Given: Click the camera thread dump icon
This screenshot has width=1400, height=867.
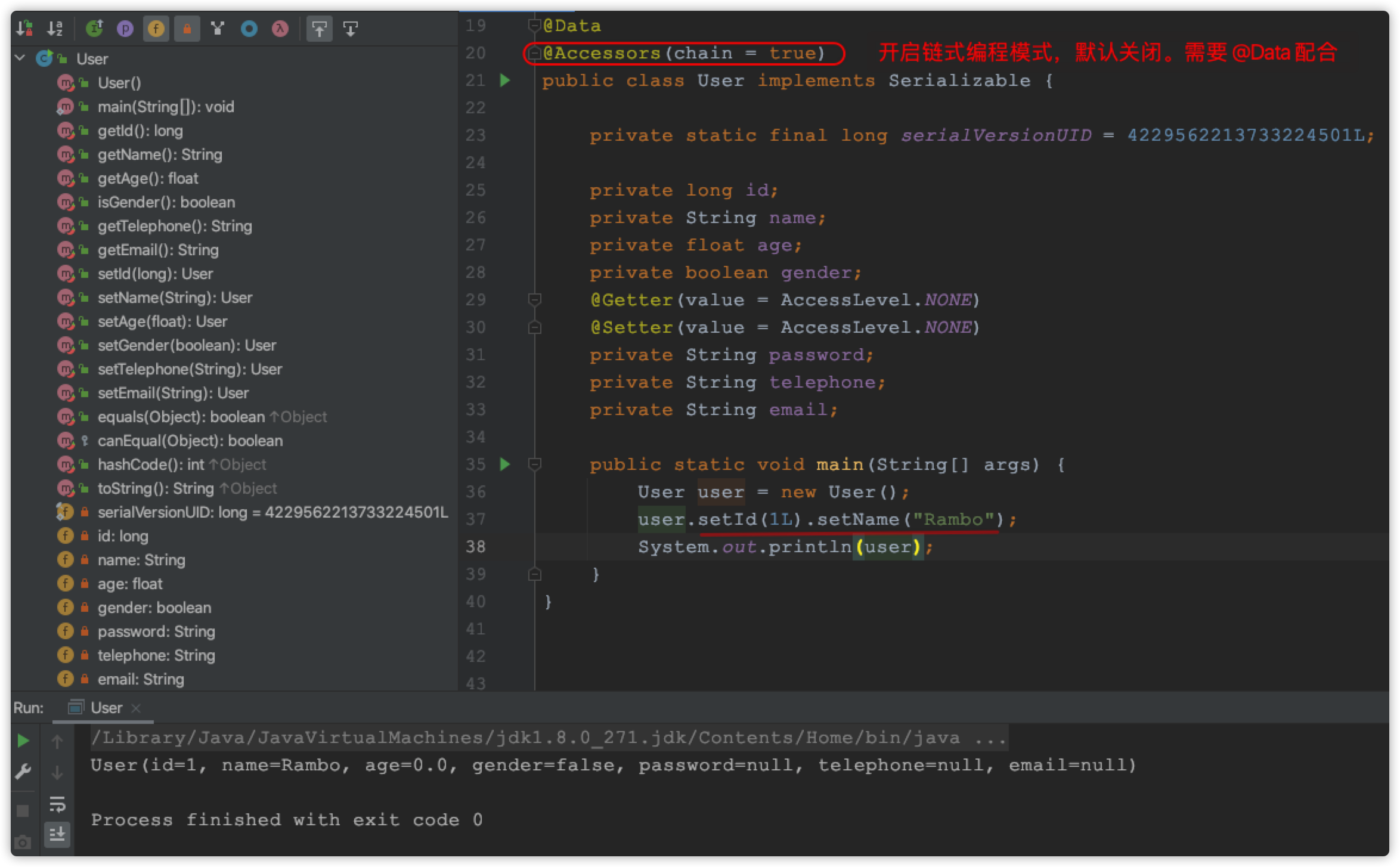Looking at the screenshot, I should pyautogui.click(x=23, y=842).
